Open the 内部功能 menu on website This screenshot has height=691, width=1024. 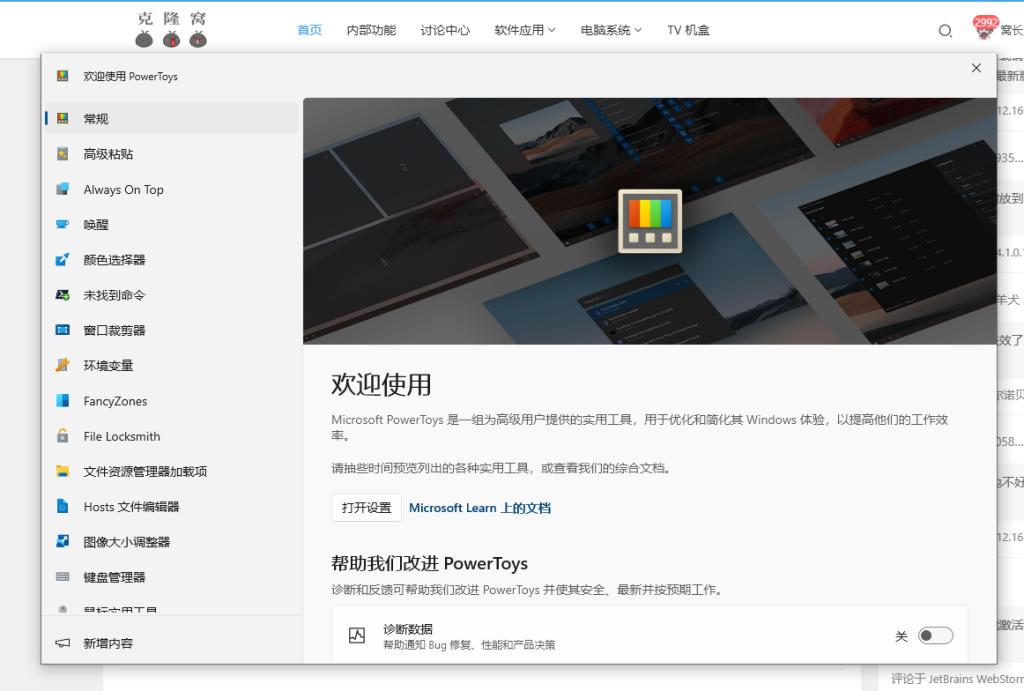point(371,30)
